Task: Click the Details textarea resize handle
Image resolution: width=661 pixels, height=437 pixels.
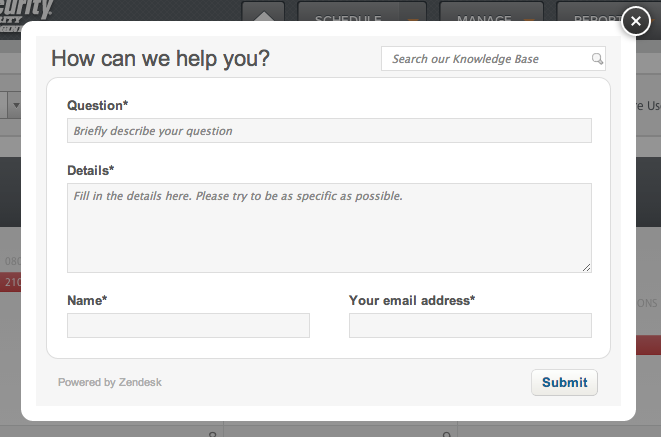Action: click(x=586, y=268)
